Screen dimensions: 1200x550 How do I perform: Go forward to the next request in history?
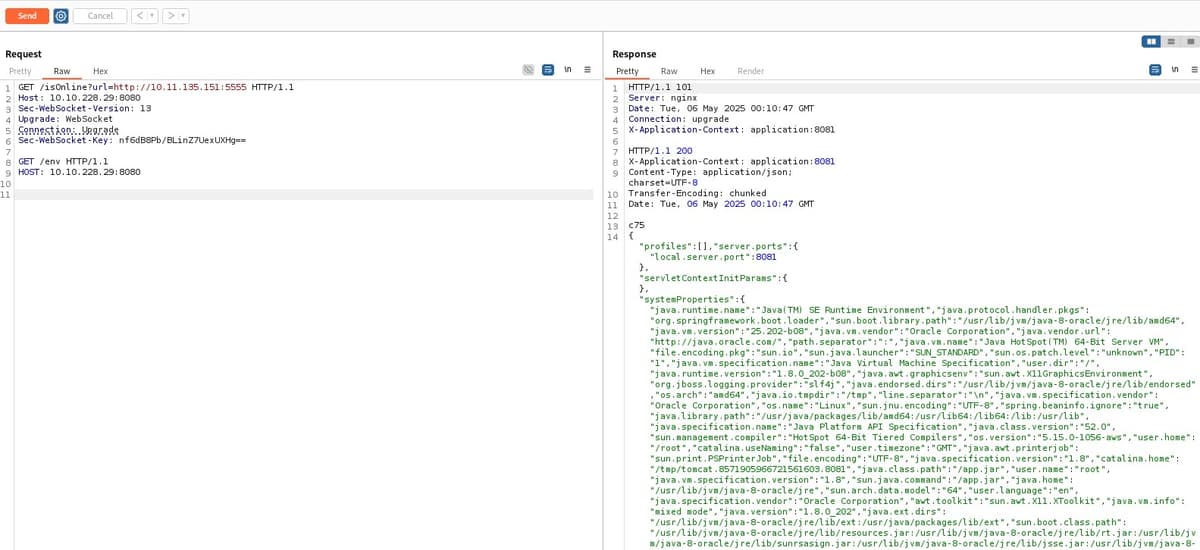[x=172, y=16]
